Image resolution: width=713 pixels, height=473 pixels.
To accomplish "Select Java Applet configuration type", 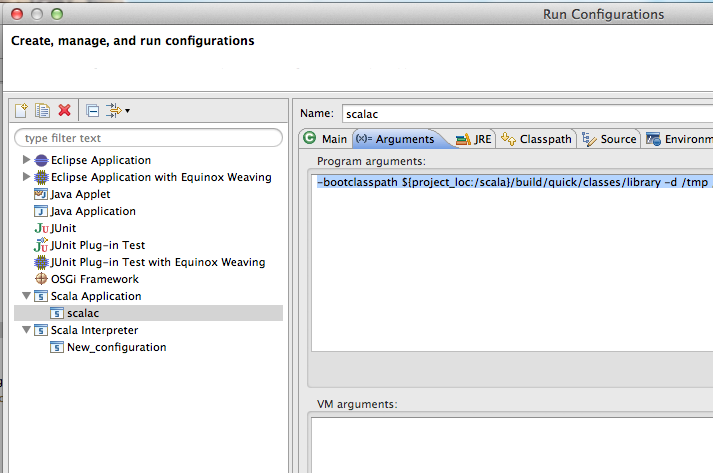I will [x=80, y=194].
